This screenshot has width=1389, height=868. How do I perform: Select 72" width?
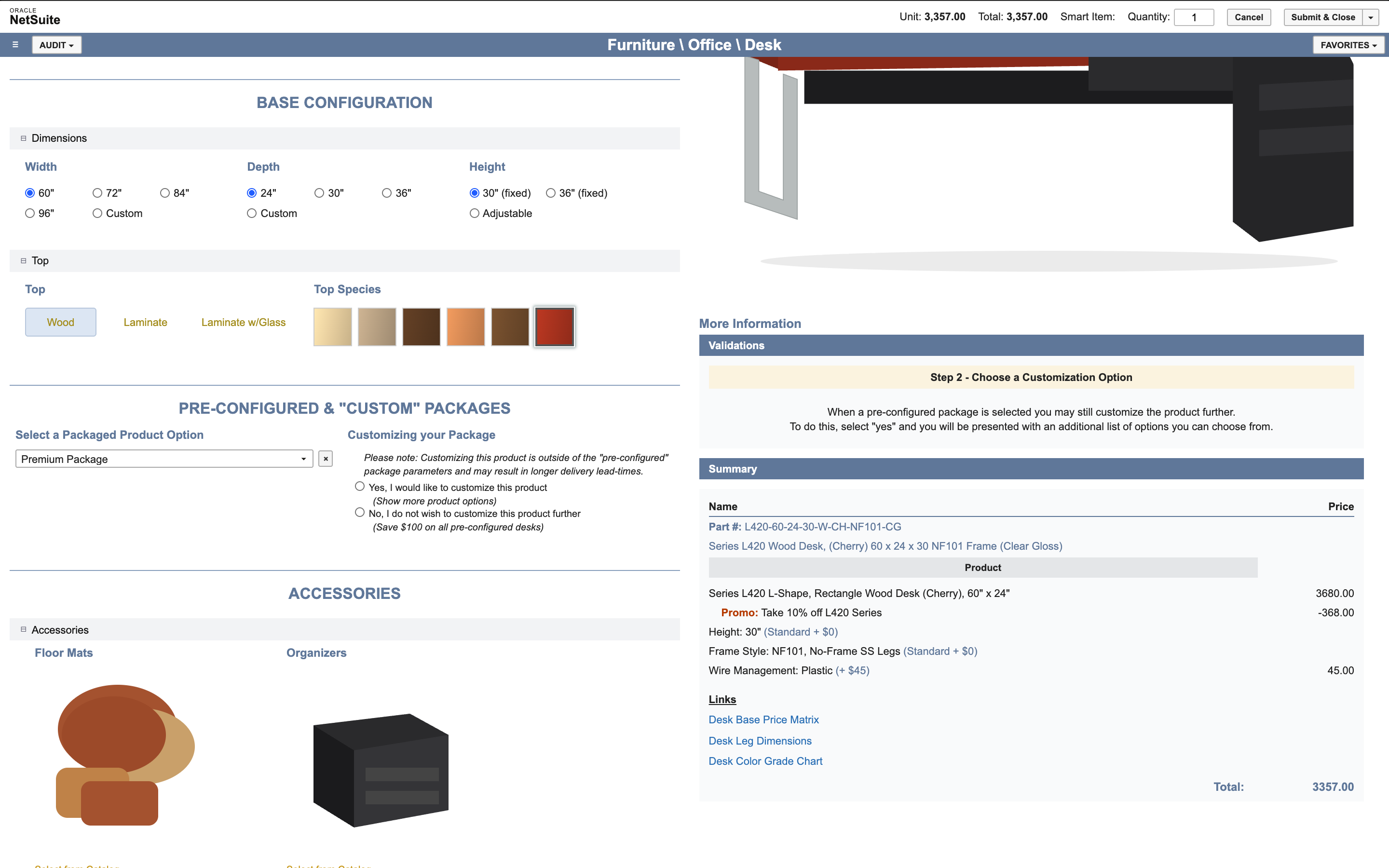[x=97, y=193]
